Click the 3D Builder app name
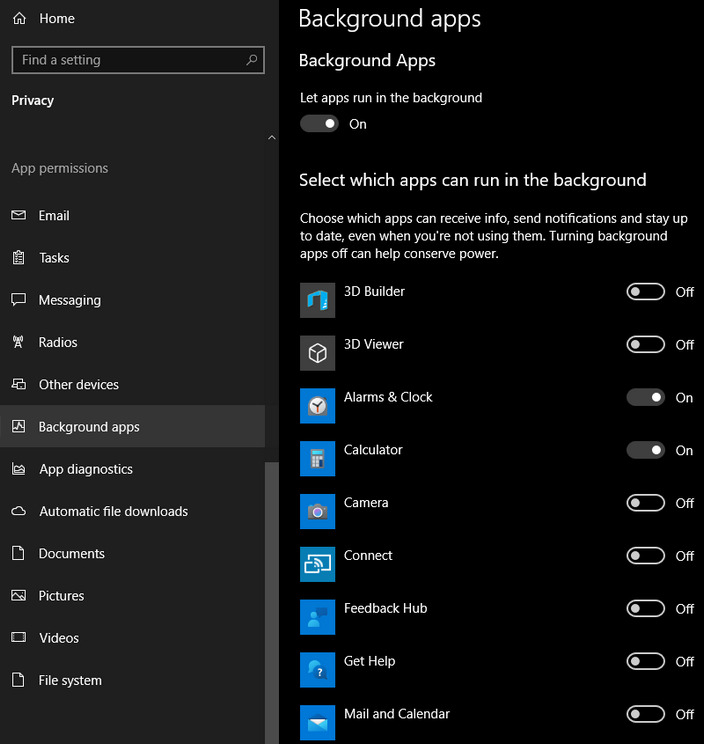 (374, 291)
